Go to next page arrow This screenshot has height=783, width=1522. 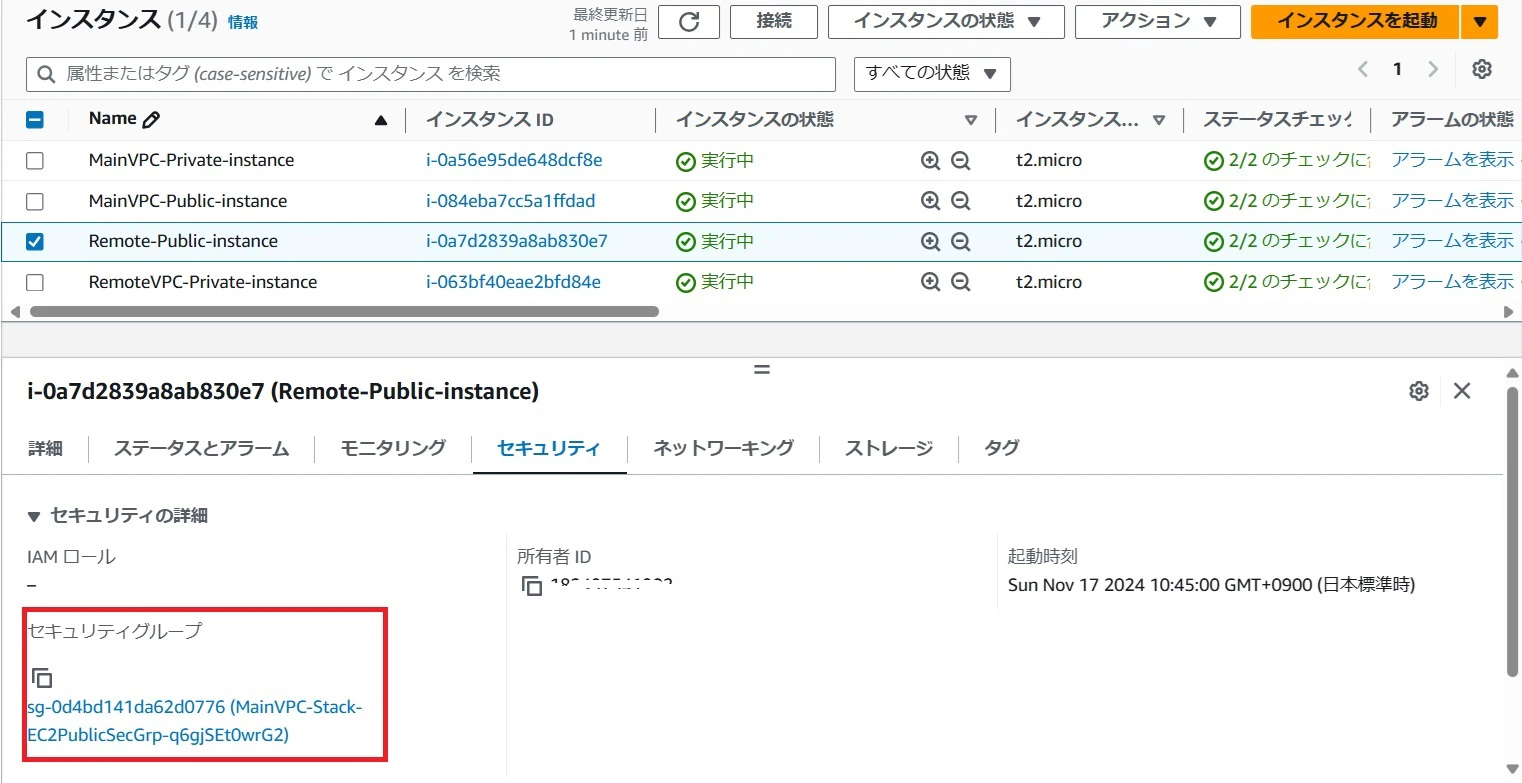click(1433, 69)
